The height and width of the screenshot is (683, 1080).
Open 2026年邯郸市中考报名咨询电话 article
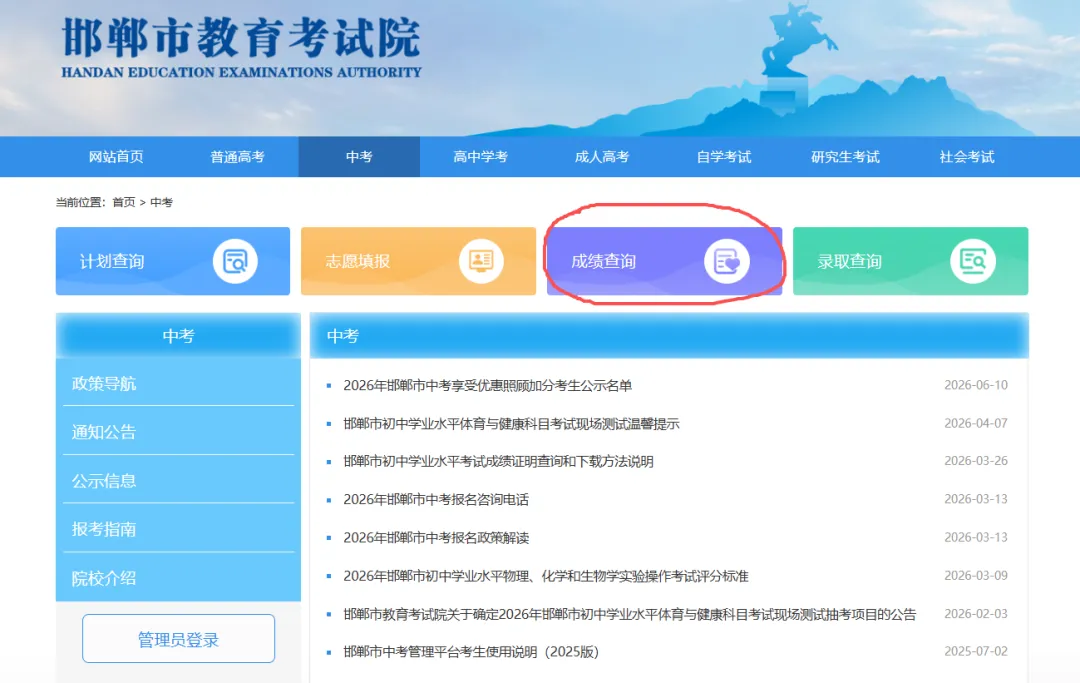pyautogui.click(x=436, y=499)
